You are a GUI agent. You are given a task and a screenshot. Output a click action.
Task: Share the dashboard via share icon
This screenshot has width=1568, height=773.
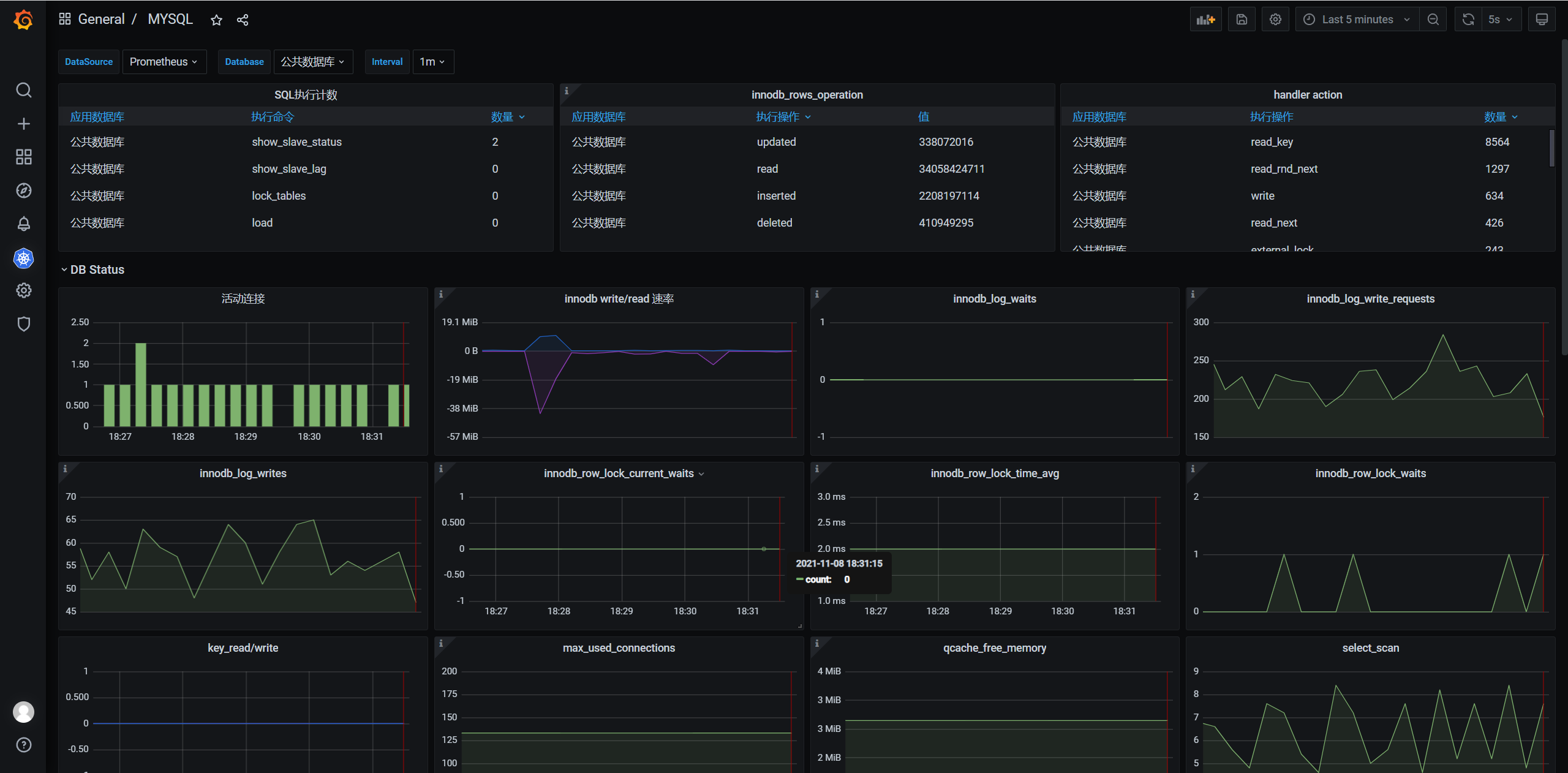243,20
